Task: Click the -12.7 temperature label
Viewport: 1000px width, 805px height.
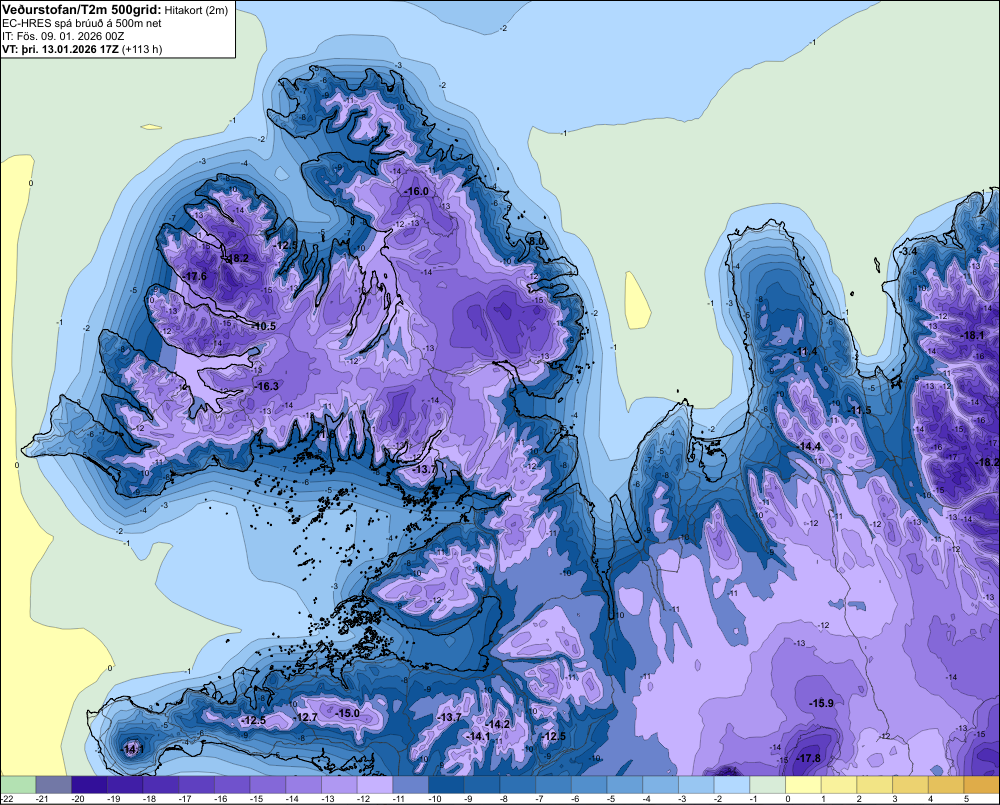Action: (x=305, y=717)
